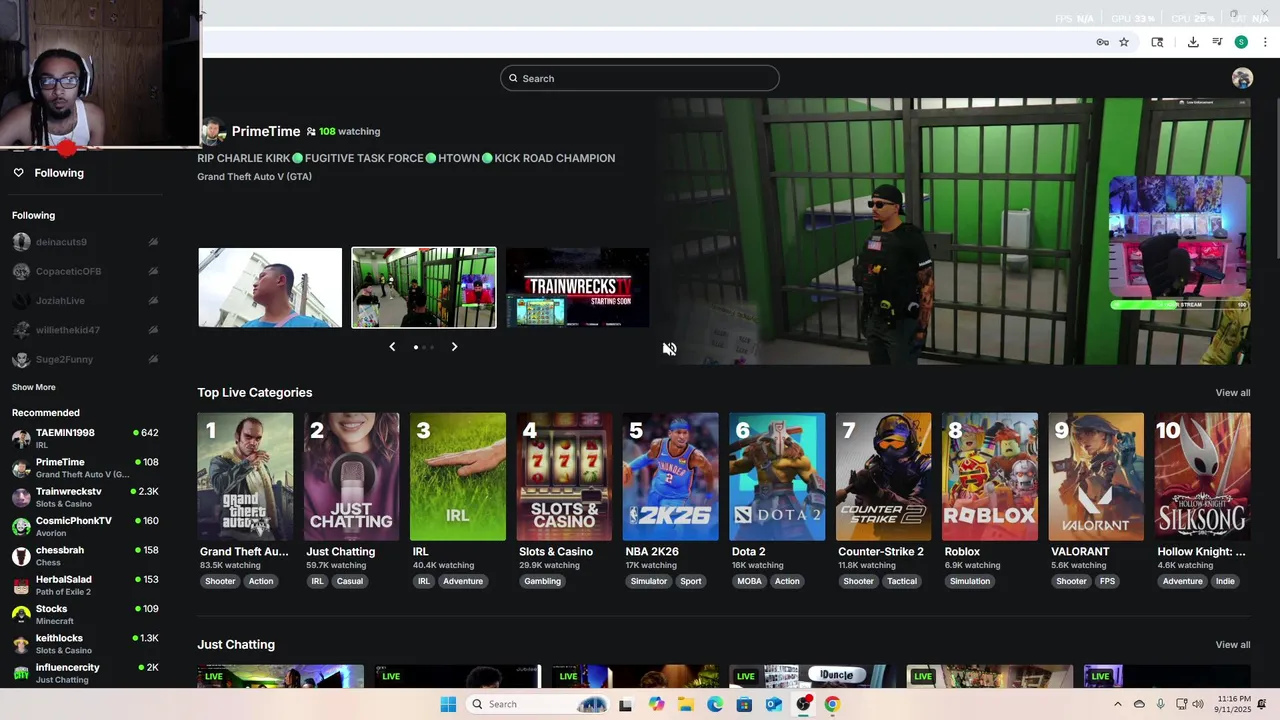Click offline icon beside JoziahLive

(x=153, y=300)
